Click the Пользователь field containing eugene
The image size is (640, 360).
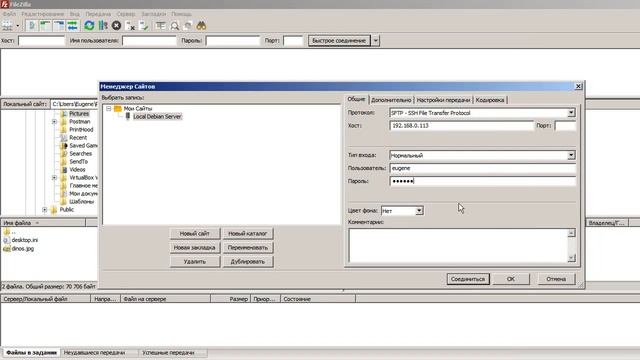click(482, 168)
